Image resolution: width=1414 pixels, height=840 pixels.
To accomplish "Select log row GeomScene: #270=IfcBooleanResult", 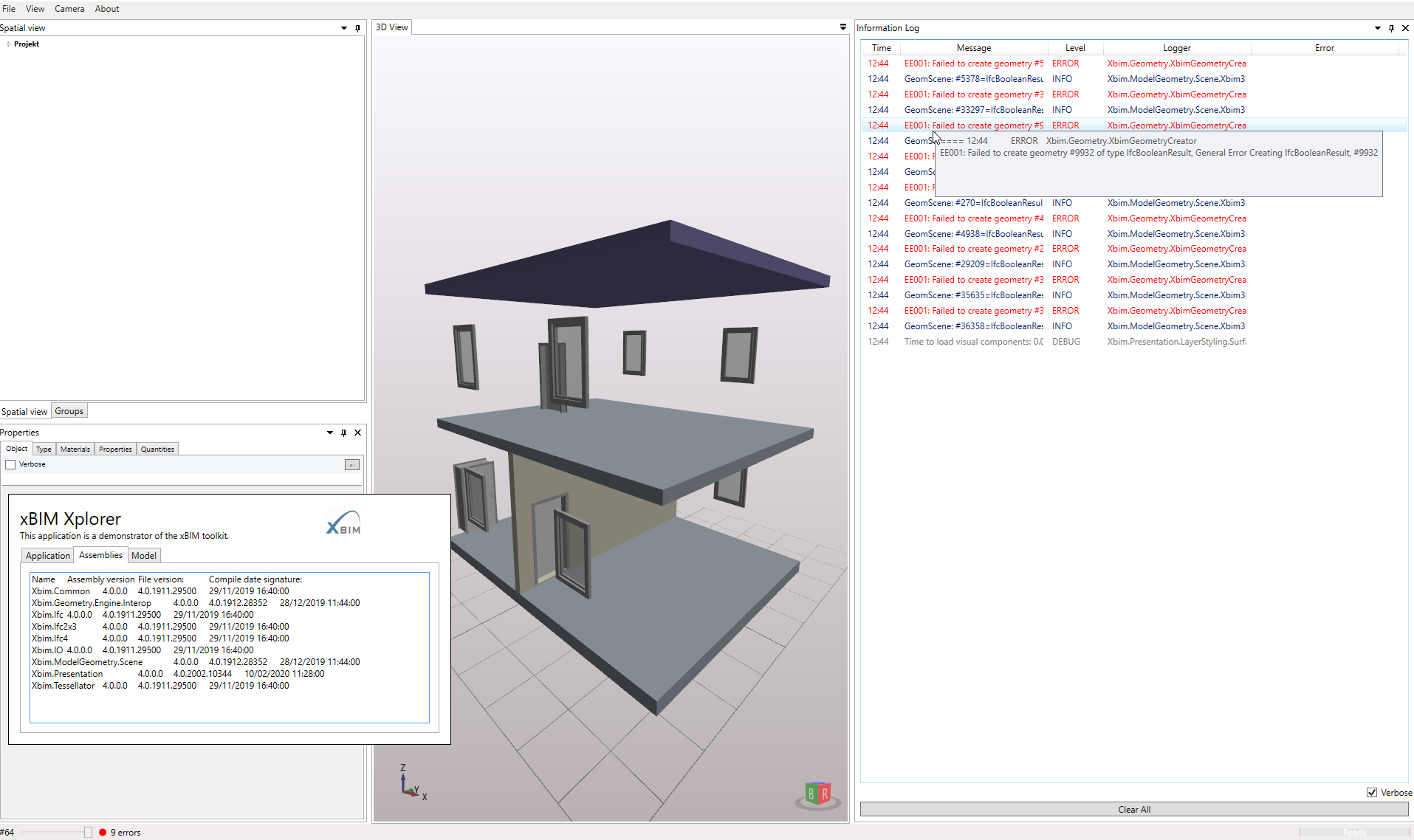I will tap(1134, 203).
